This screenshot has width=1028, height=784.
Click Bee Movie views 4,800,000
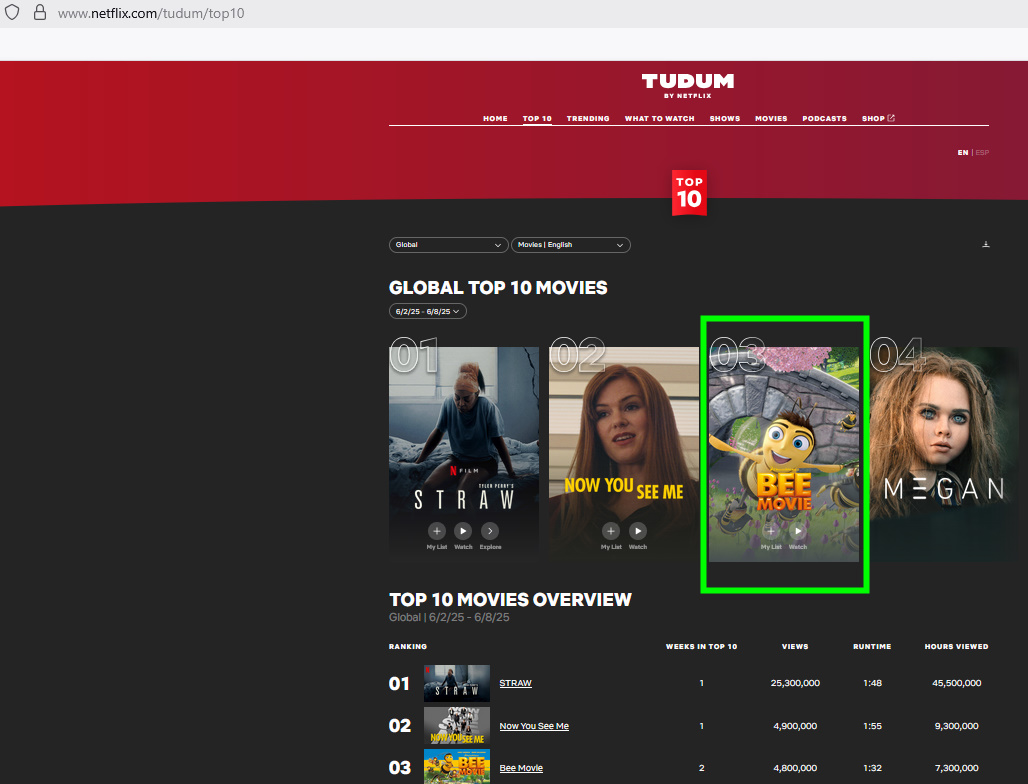pyautogui.click(x=795, y=768)
